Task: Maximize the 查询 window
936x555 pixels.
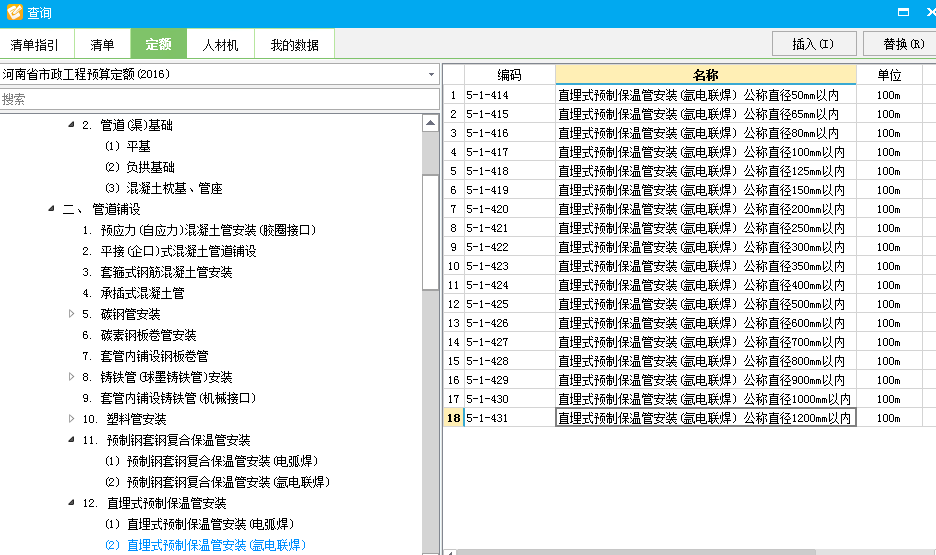Action: pos(904,12)
